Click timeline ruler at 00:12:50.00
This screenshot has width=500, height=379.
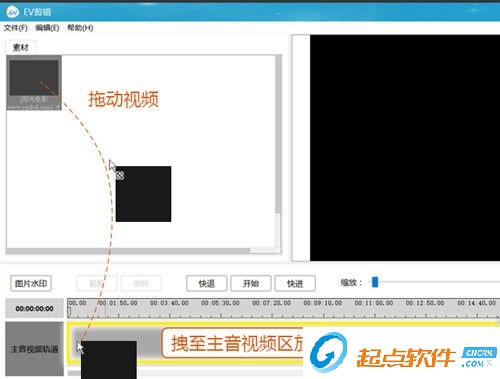(425, 303)
